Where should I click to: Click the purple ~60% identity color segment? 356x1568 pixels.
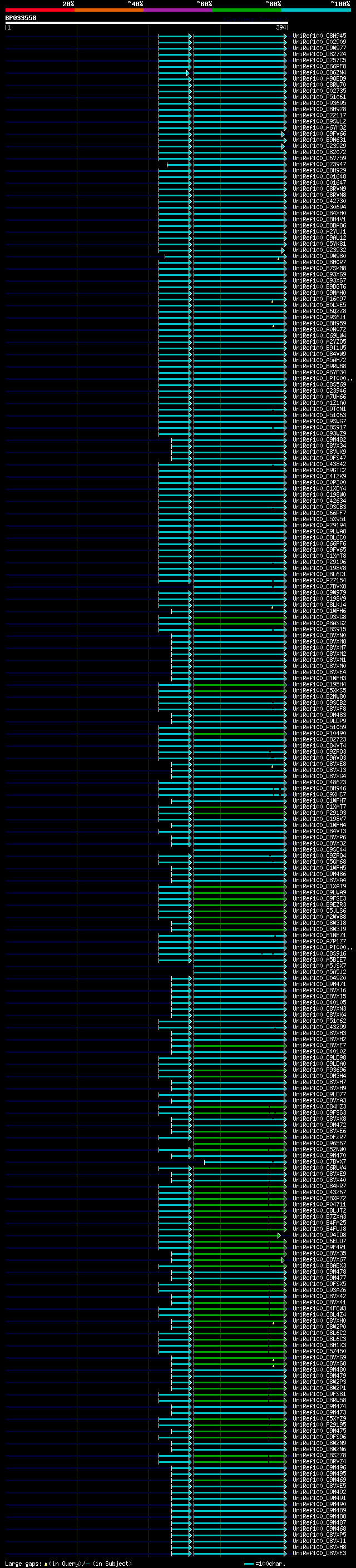179,10
